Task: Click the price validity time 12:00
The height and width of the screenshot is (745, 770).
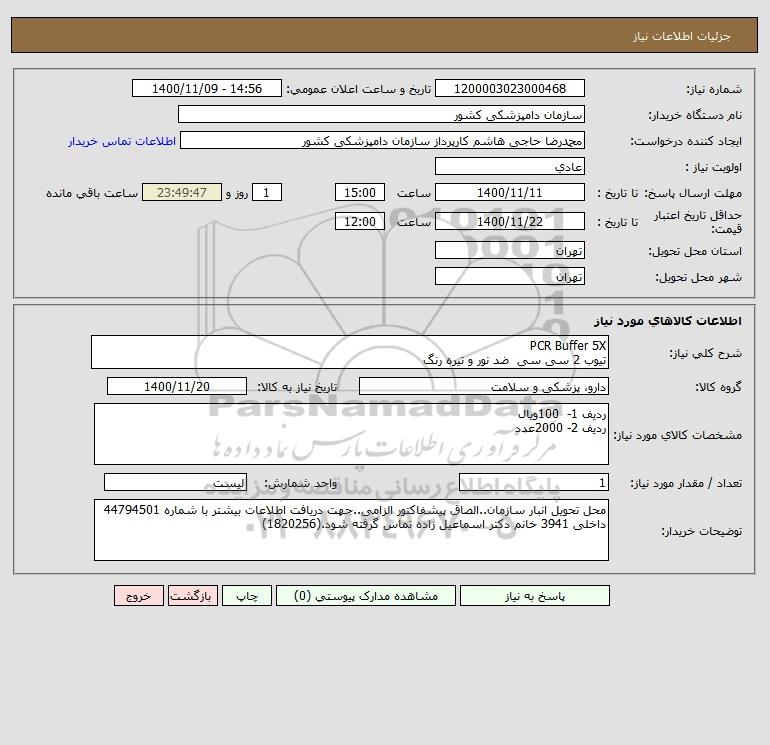Action: pyautogui.click(x=360, y=221)
